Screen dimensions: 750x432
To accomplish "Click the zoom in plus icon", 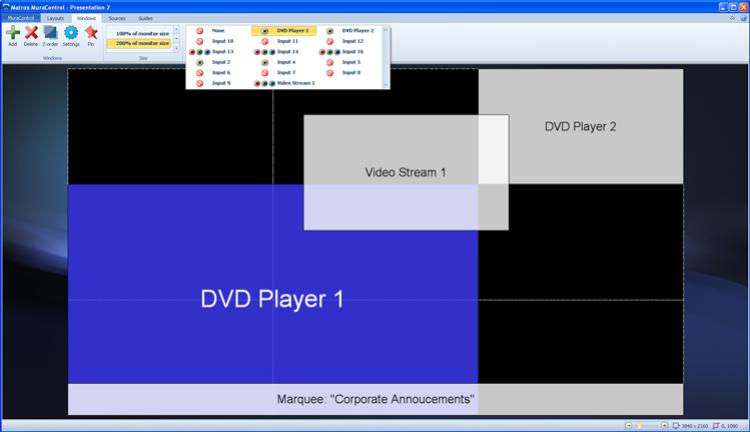I will click(x=664, y=425).
